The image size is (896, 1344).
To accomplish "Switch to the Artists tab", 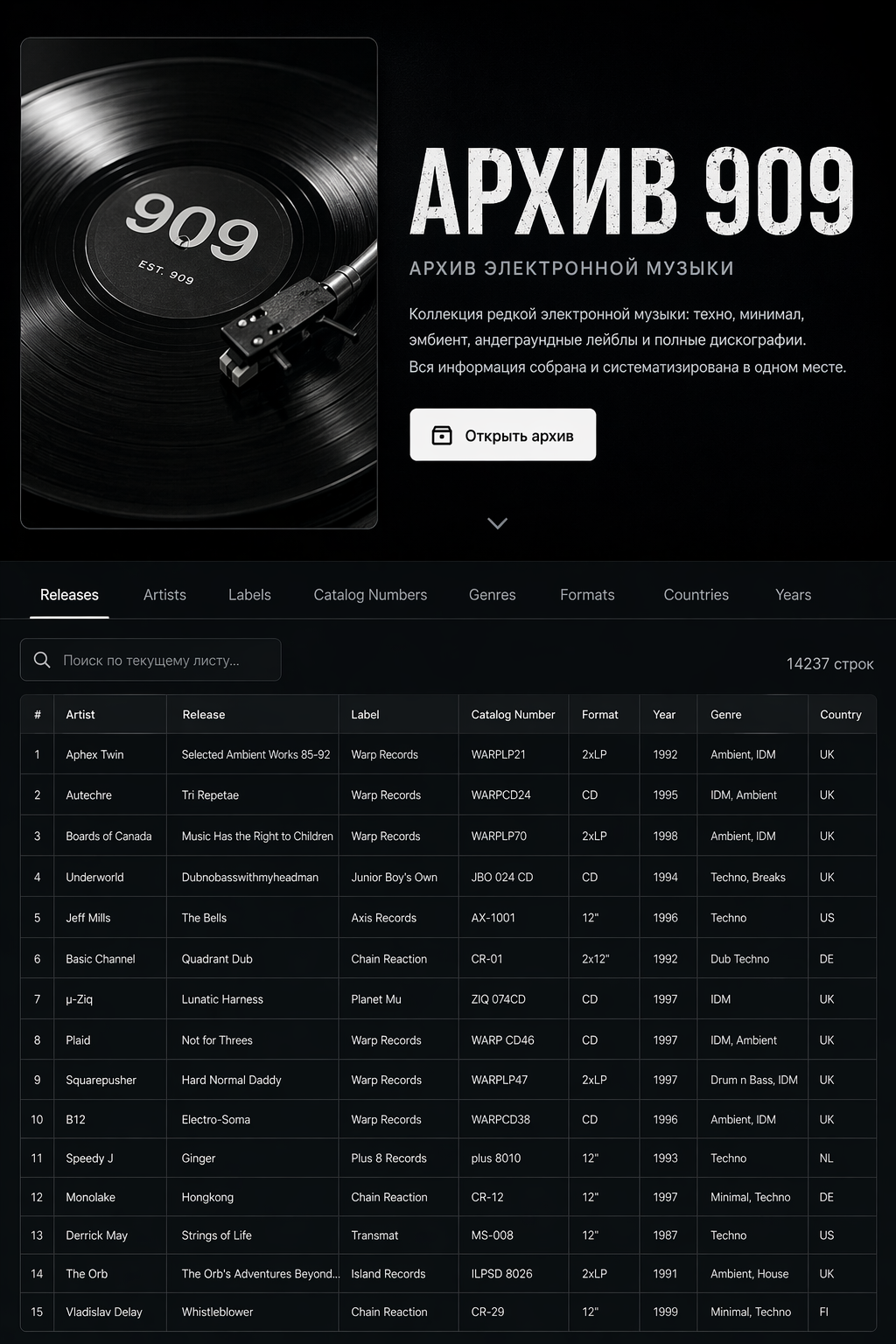I will coord(164,595).
